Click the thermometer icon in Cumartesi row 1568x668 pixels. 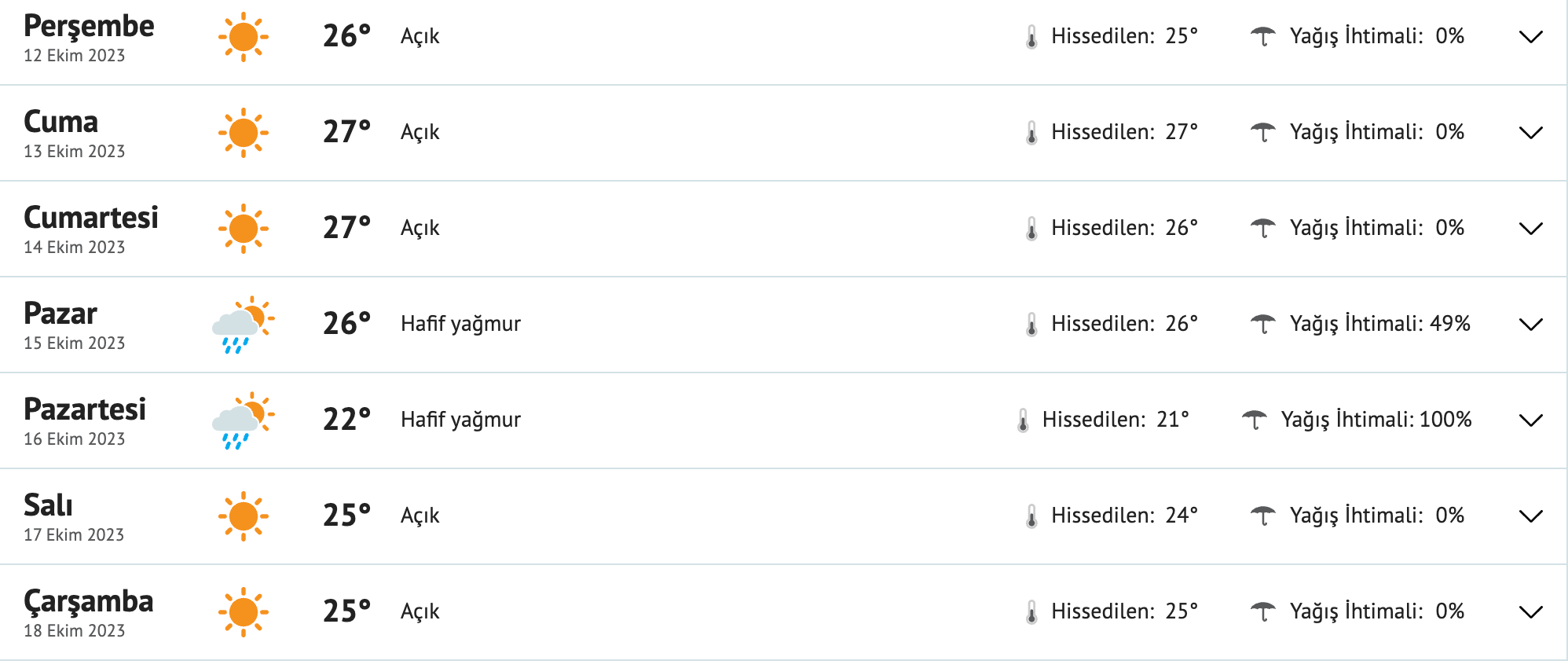[1031, 229]
